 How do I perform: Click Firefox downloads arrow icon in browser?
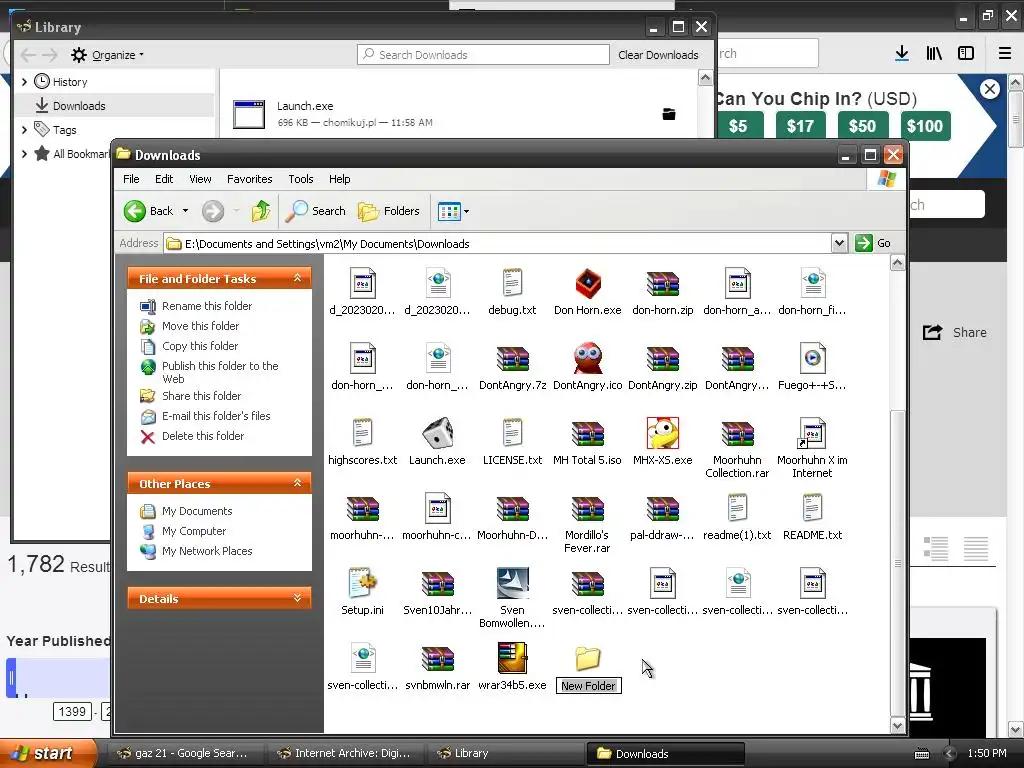click(902, 54)
